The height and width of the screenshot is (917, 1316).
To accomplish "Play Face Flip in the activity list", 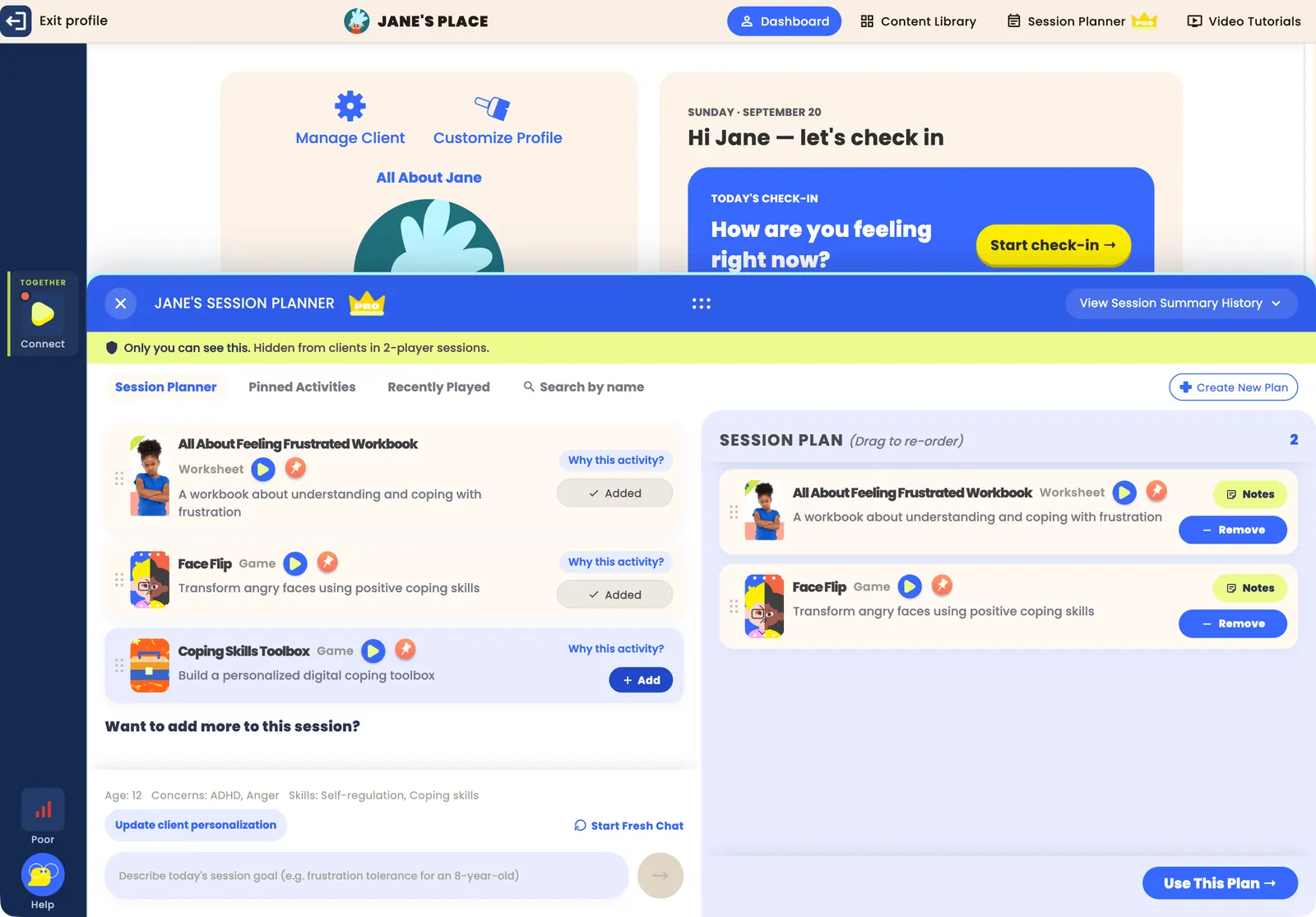I will click(x=295, y=563).
